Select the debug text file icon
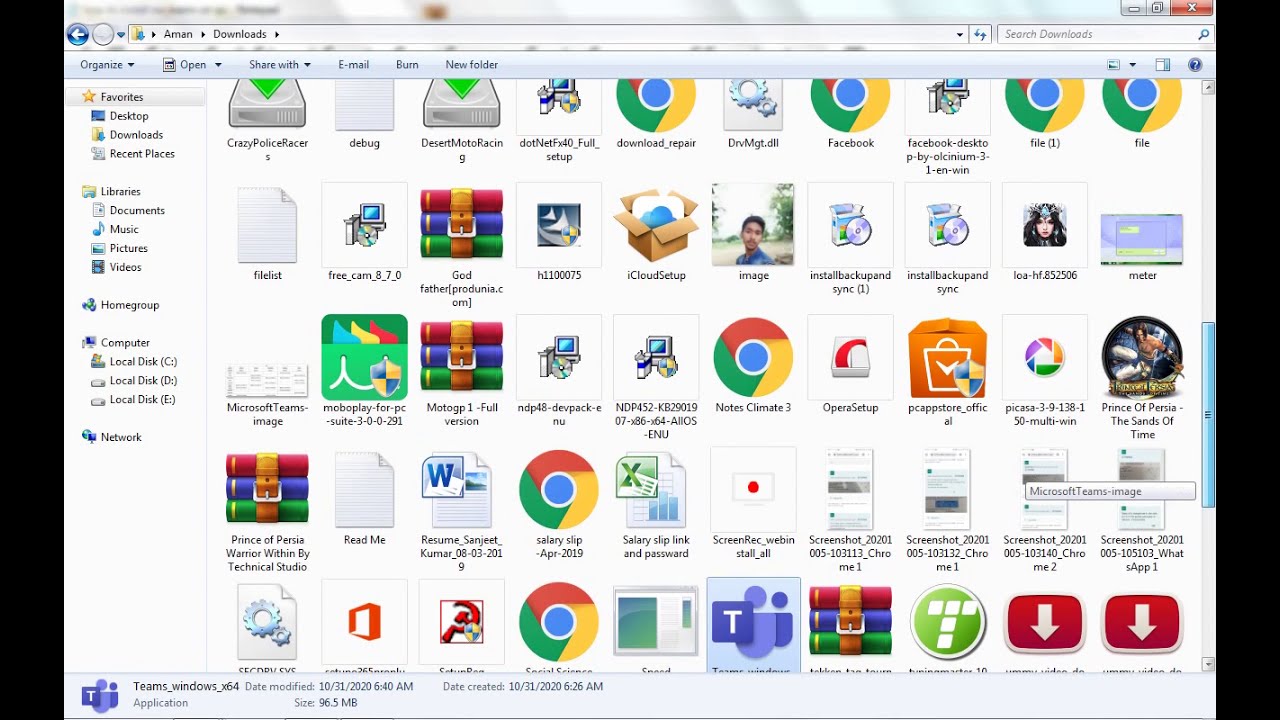1280x720 pixels. (x=364, y=104)
